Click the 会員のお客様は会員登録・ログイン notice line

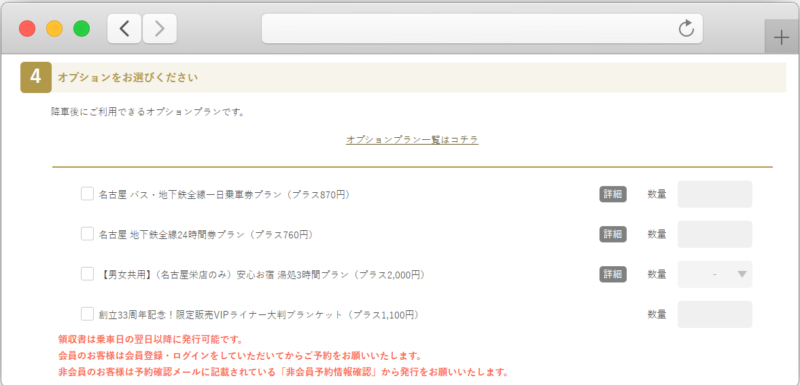(x=240, y=355)
